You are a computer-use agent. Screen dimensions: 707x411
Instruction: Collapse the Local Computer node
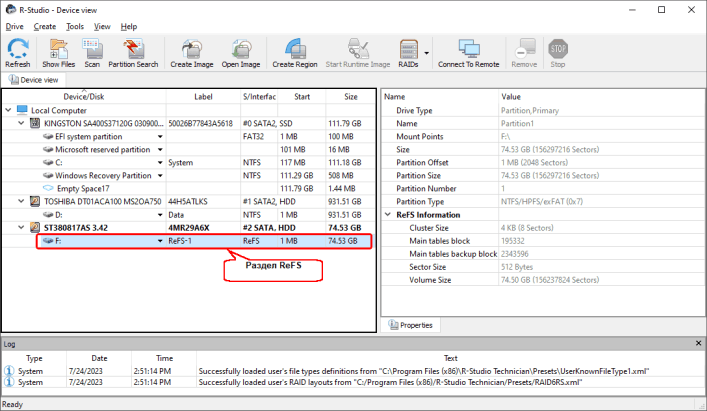coord(8,110)
